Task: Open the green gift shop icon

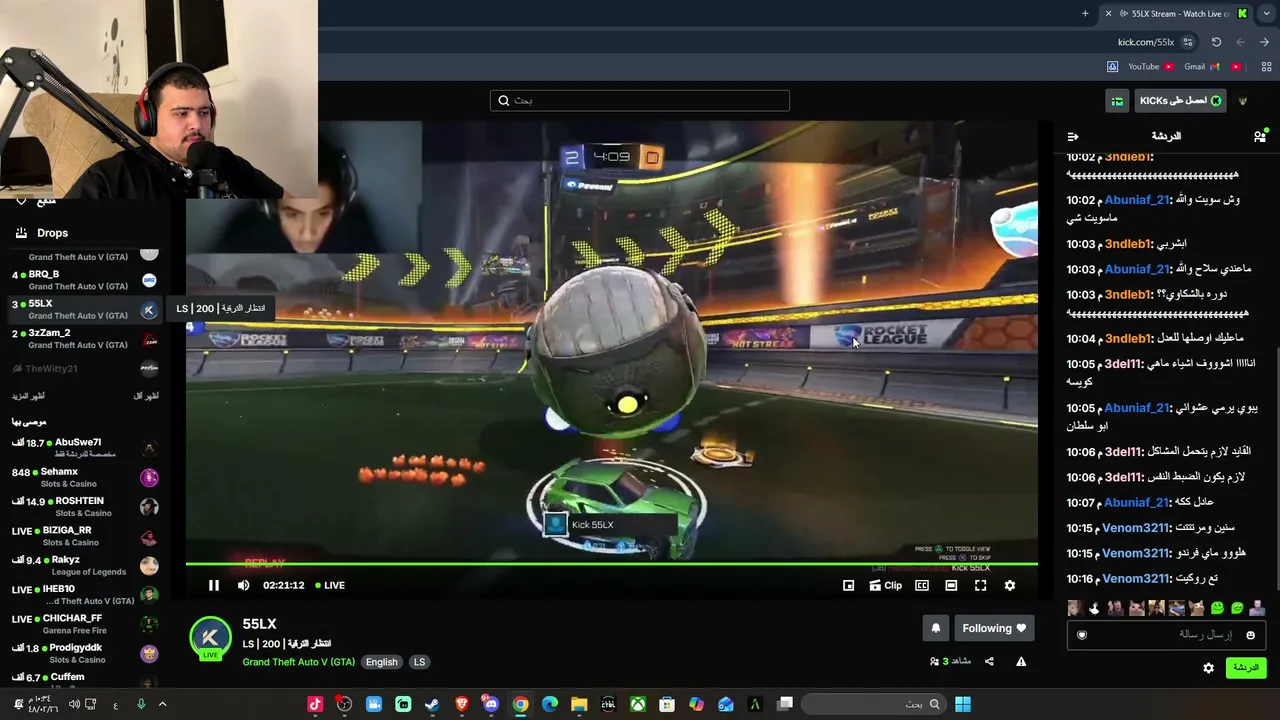Action: 1117,100
